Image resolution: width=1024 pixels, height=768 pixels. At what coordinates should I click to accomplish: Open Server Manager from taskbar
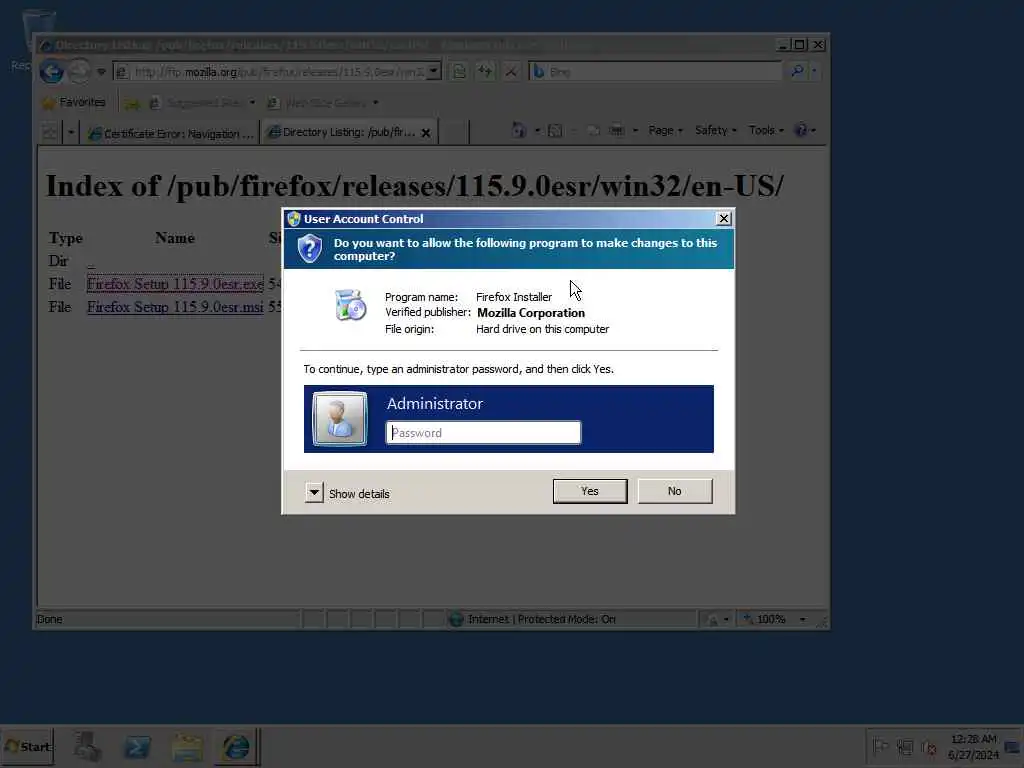[x=87, y=746]
